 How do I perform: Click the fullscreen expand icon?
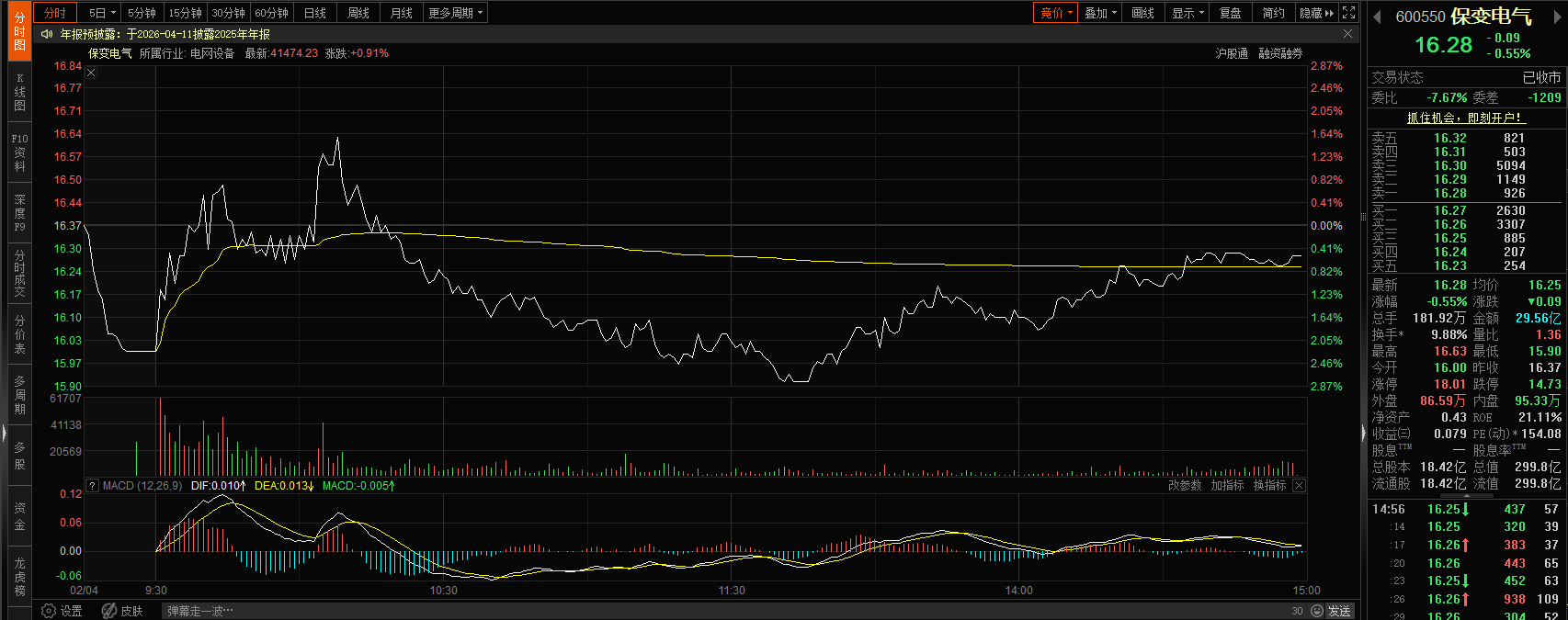(1349, 13)
